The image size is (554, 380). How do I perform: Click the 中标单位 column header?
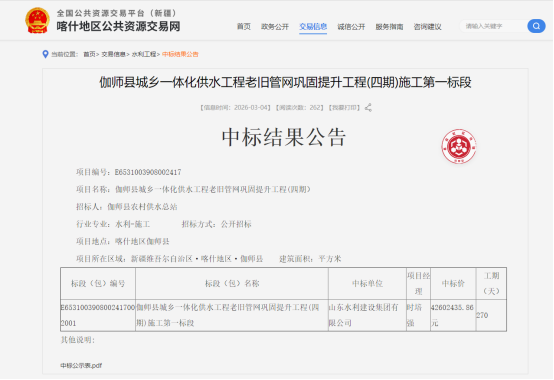click(x=367, y=284)
